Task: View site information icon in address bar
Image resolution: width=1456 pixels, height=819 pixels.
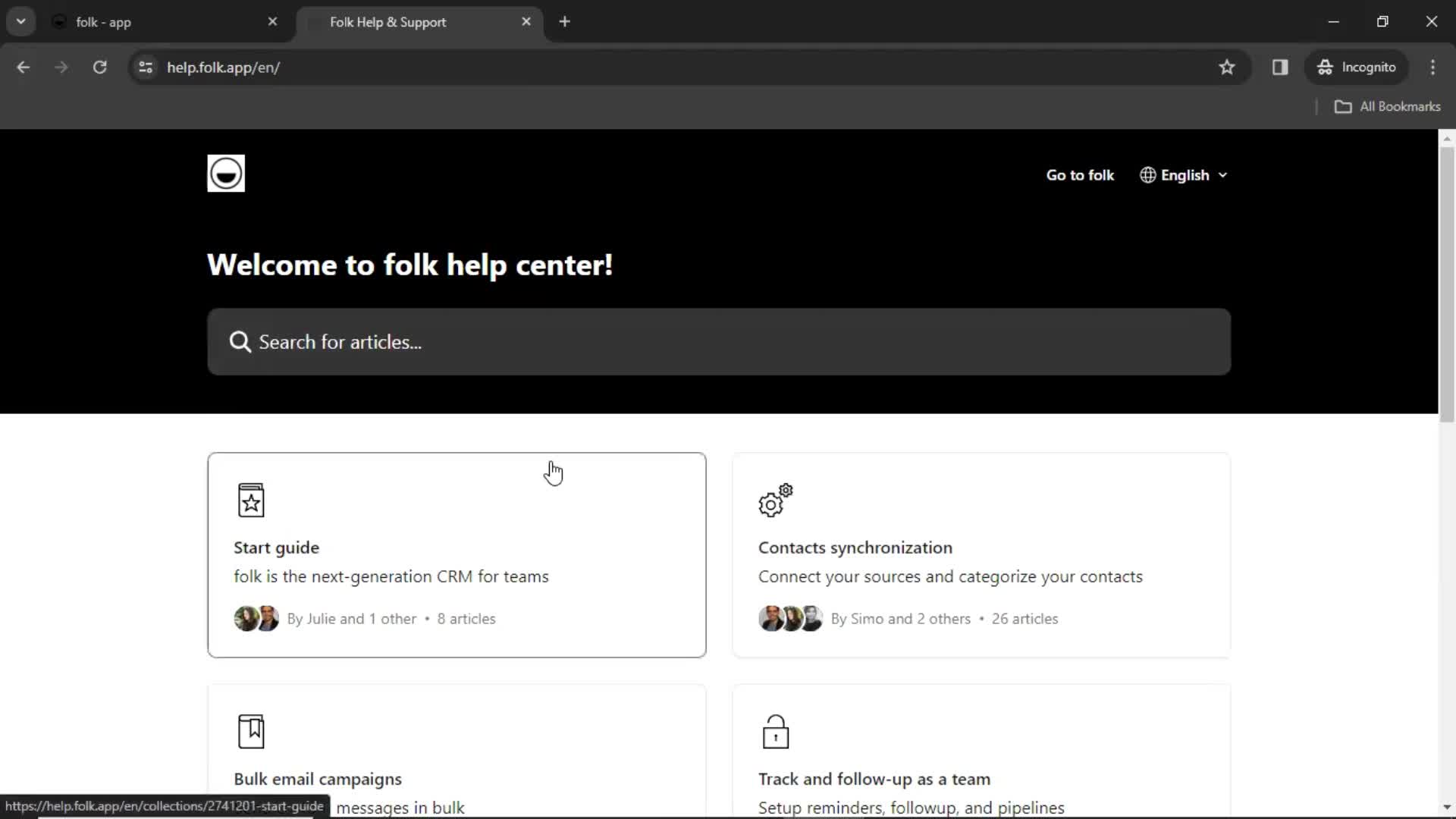Action: pos(146,67)
